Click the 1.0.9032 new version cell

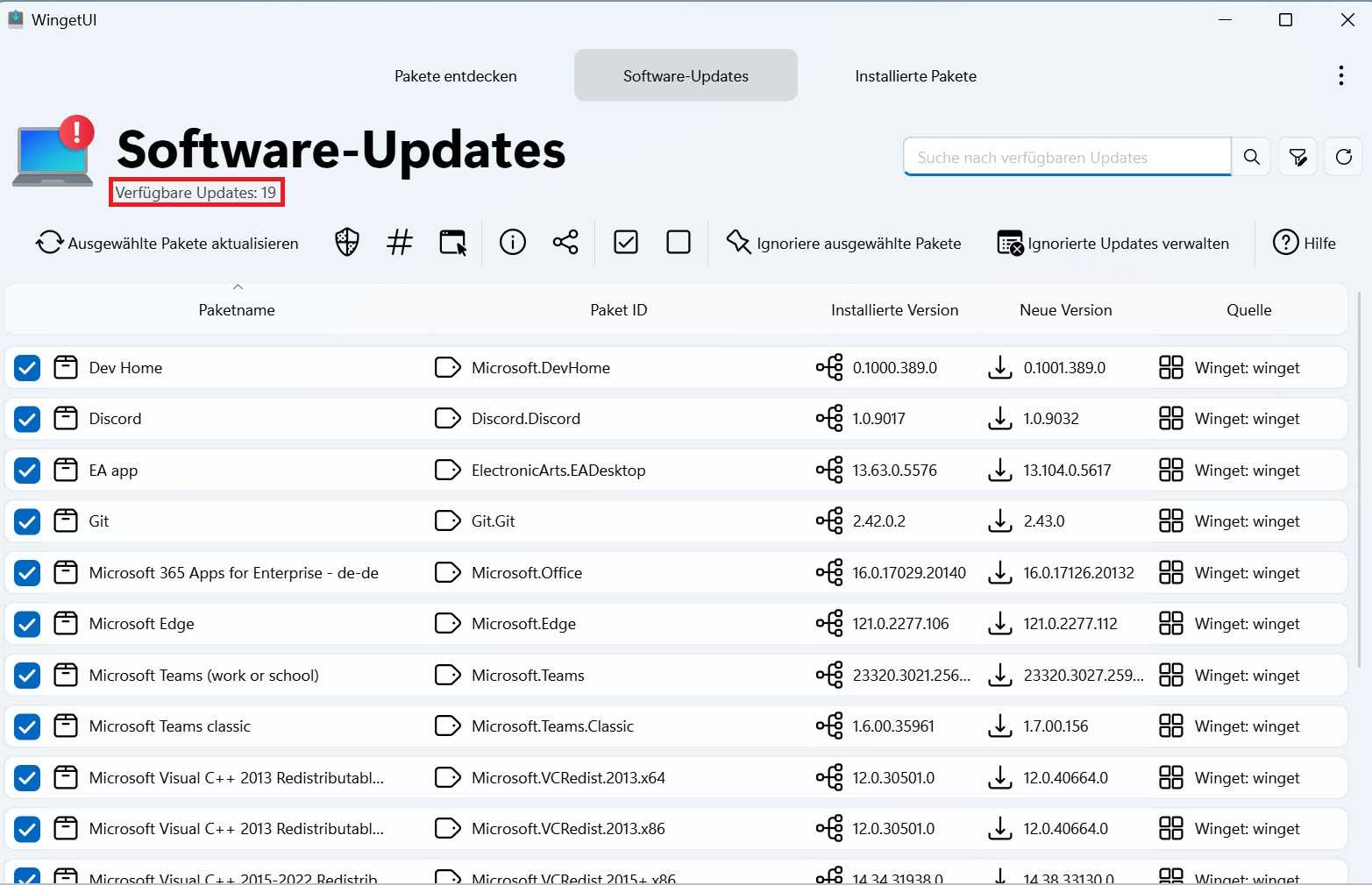coord(1051,419)
